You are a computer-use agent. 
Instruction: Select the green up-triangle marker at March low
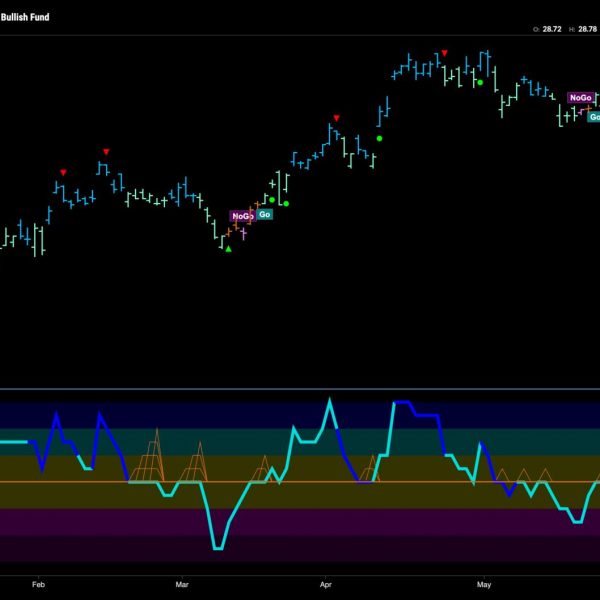(x=228, y=249)
